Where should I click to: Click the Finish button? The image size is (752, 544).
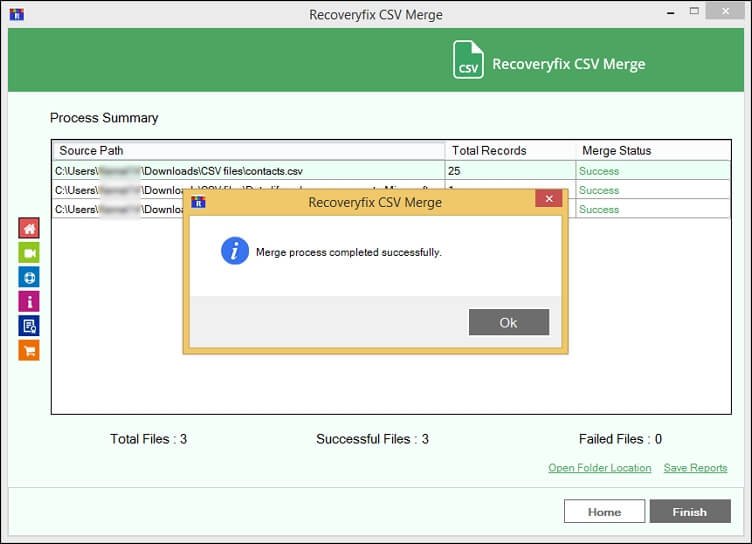[x=690, y=512]
